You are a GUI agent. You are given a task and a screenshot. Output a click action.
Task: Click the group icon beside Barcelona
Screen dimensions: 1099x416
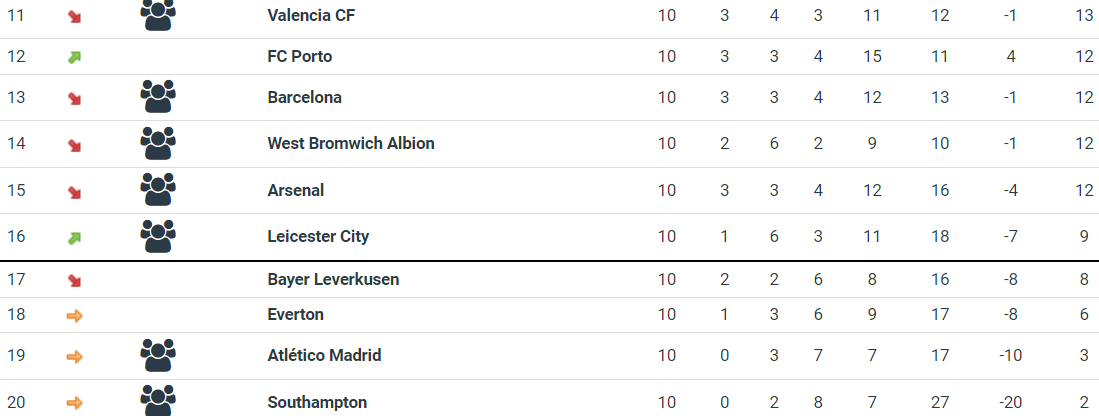[158, 97]
